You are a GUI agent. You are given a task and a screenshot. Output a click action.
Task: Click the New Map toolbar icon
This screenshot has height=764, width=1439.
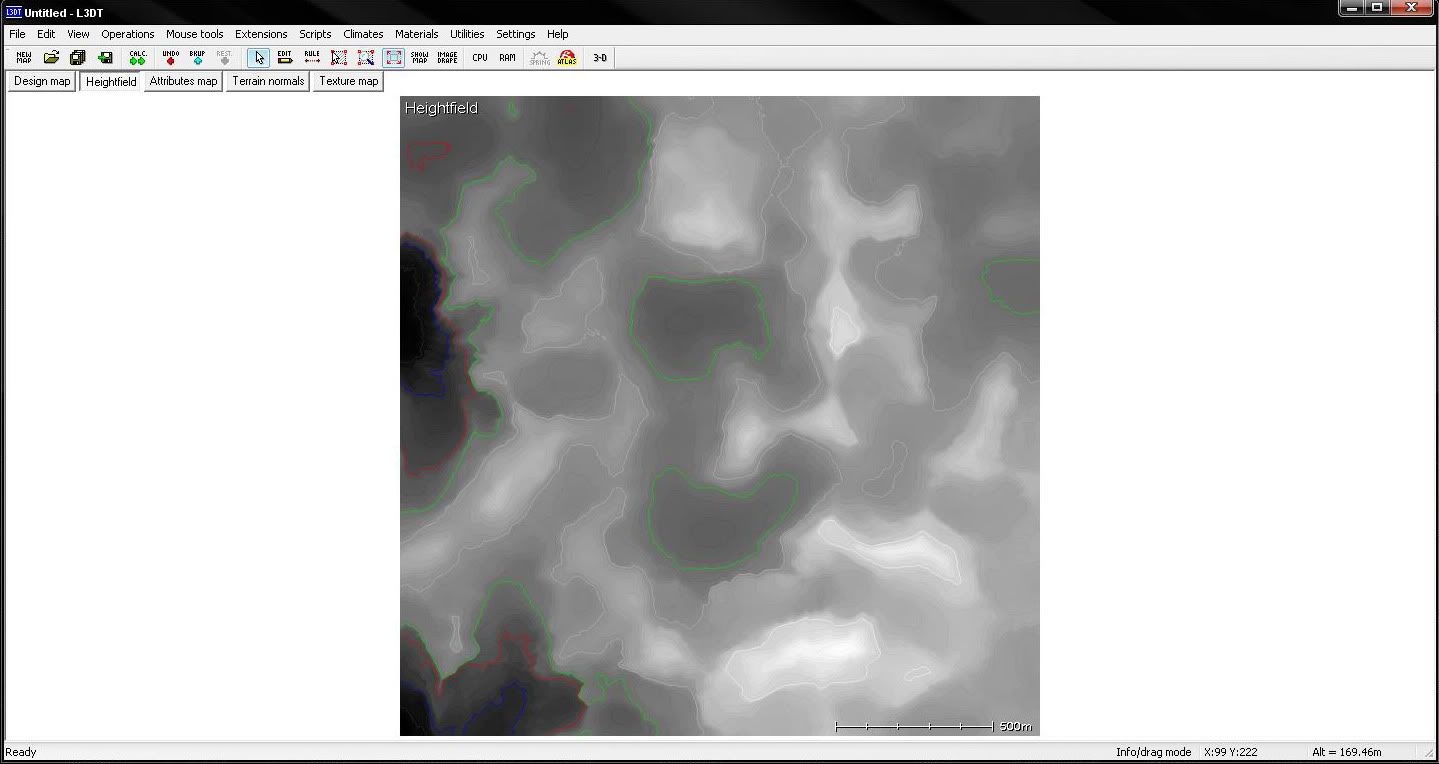(x=24, y=58)
